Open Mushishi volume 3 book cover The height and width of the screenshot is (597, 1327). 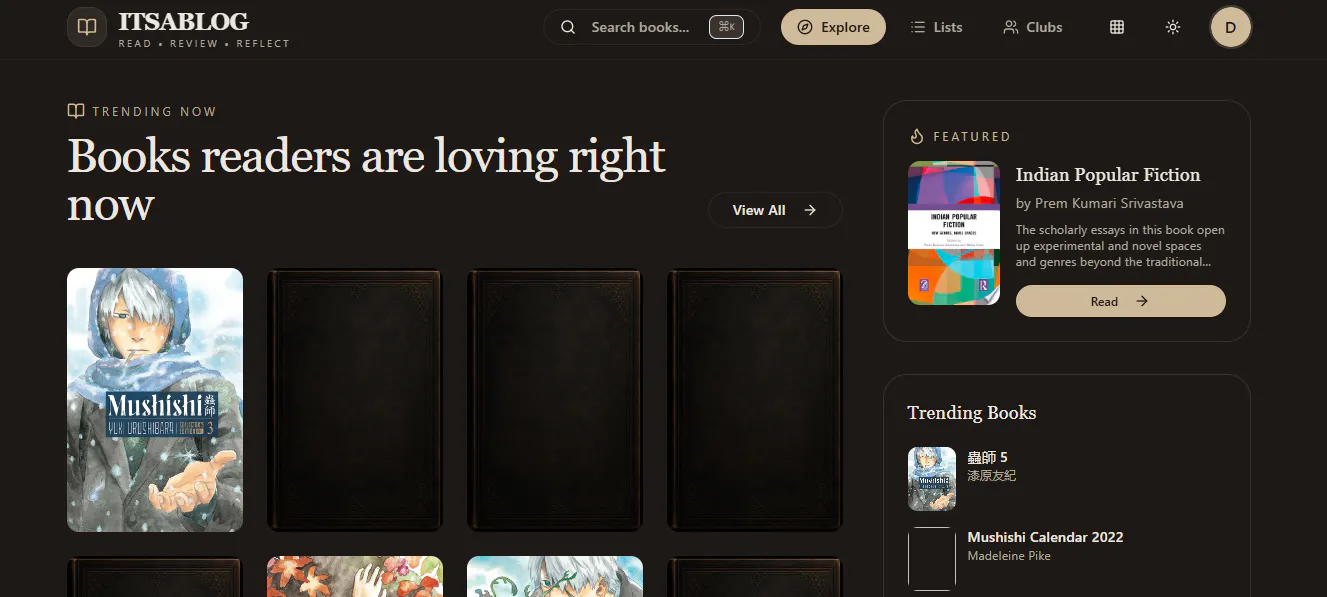155,400
